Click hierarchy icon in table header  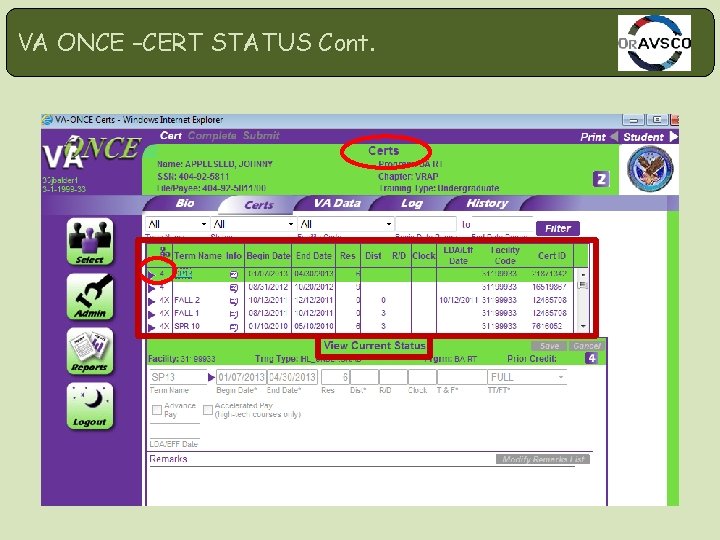(x=164, y=252)
